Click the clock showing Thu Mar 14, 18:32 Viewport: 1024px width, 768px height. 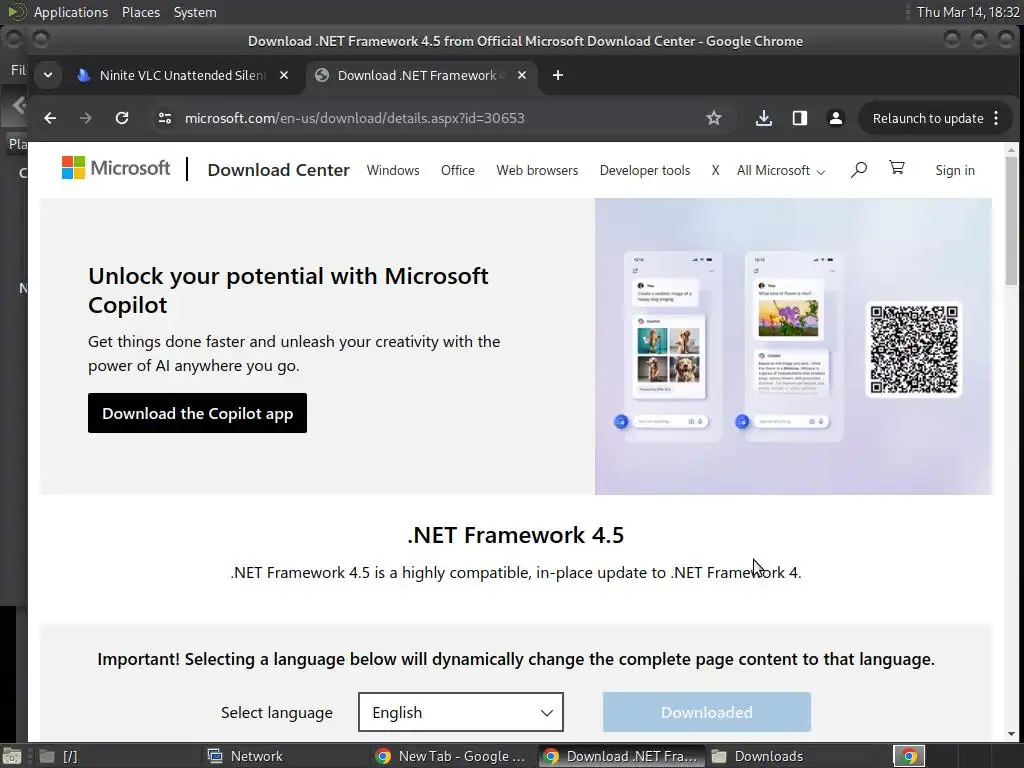click(968, 12)
